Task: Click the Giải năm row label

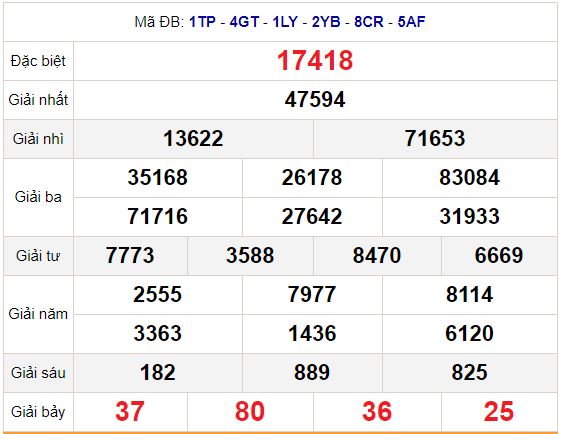Action: 38,314
